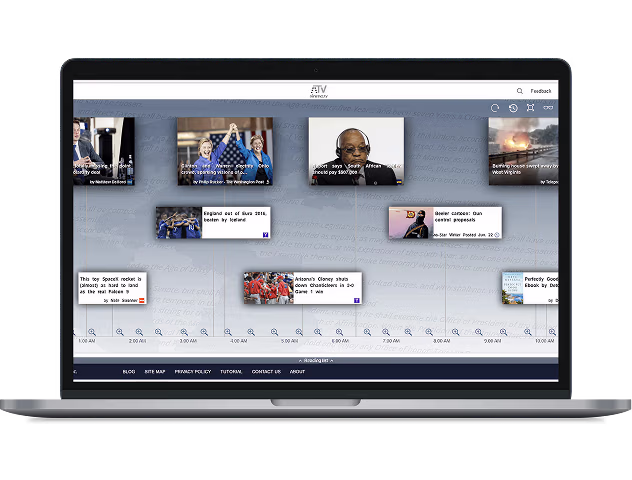Click the ATV logo at top center
The width and height of the screenshot is (632, 480).
[317, 91]
